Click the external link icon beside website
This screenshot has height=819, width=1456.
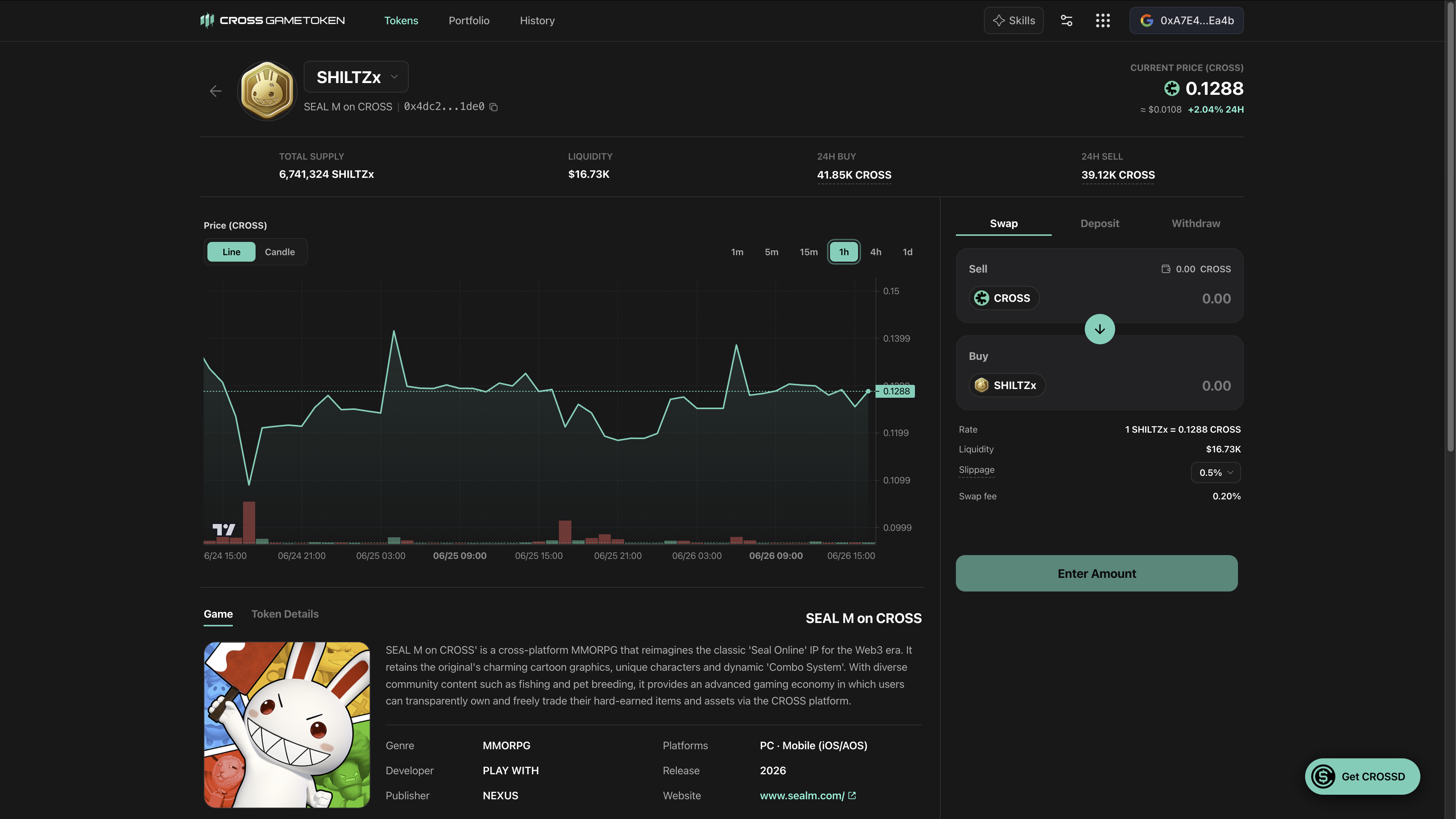pos(852,795)
